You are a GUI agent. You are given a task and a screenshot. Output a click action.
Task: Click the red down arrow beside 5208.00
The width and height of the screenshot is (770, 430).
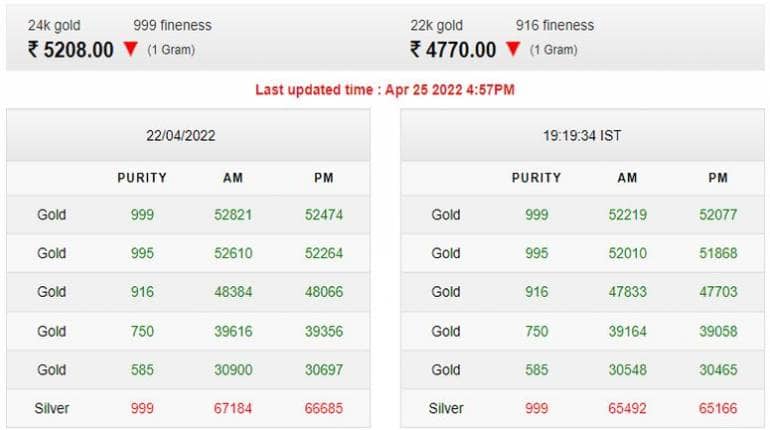131,49
